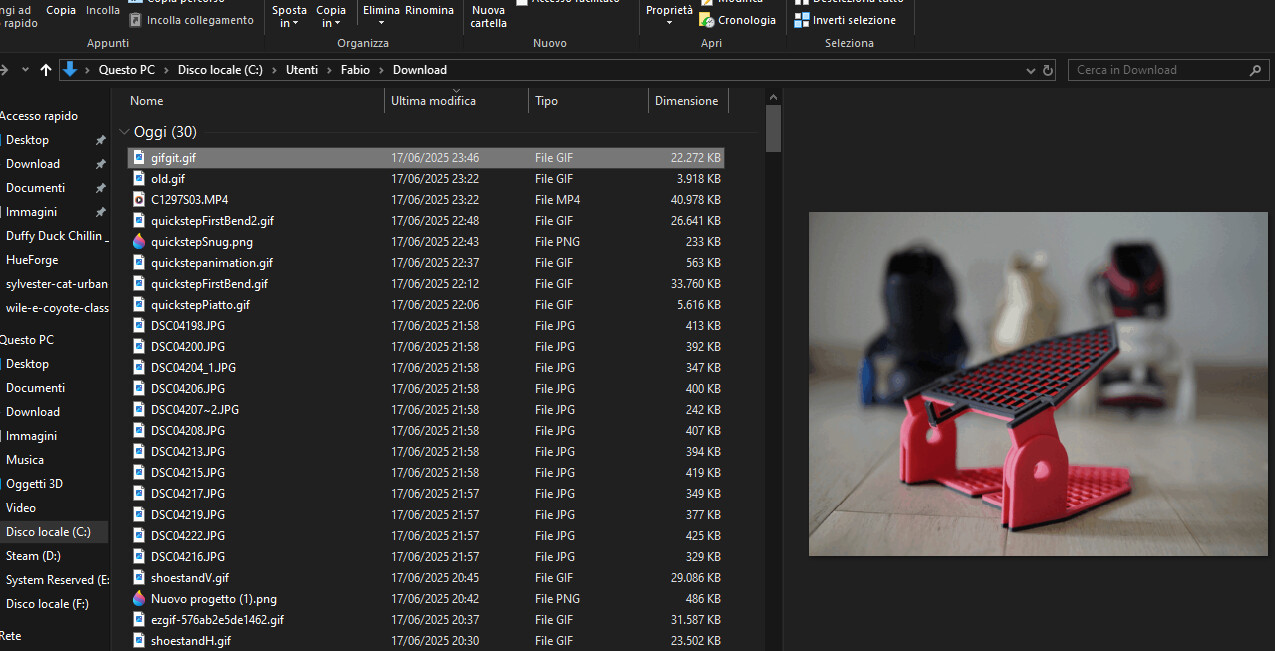Select the file name DSC04222.JPG

point(188,536)
